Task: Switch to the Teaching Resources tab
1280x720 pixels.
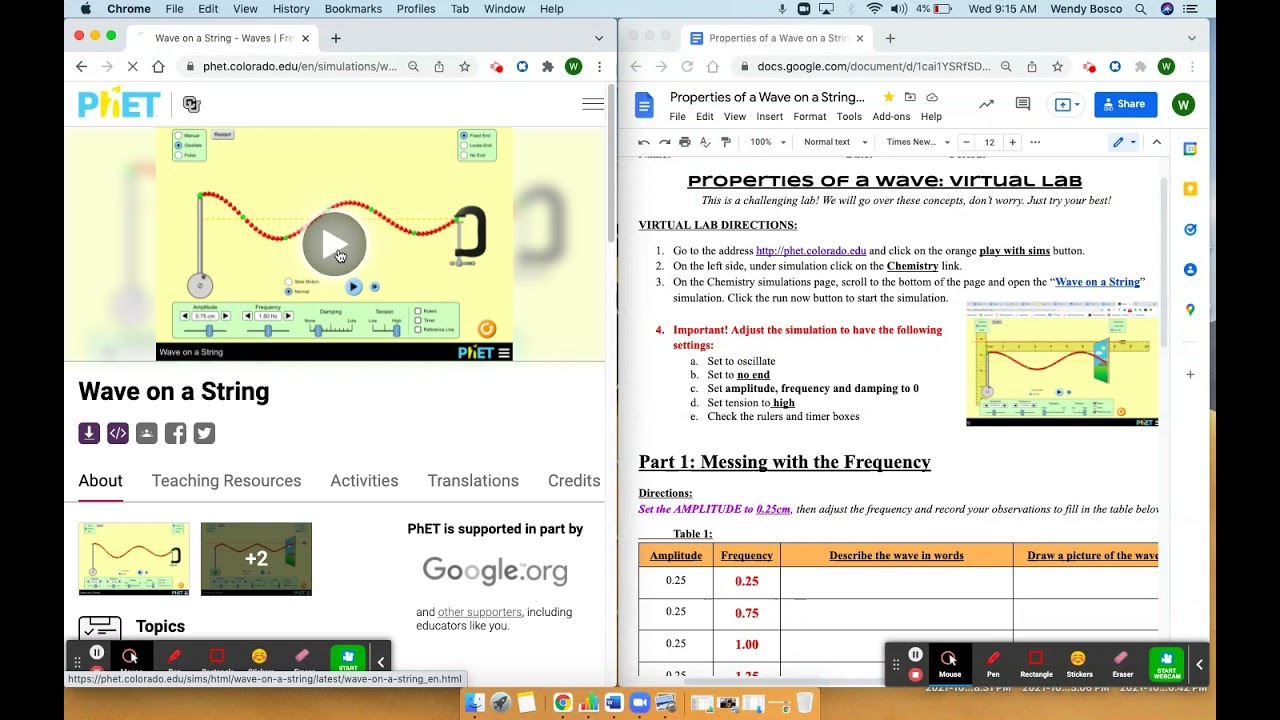Action: (x=226, y=481)
